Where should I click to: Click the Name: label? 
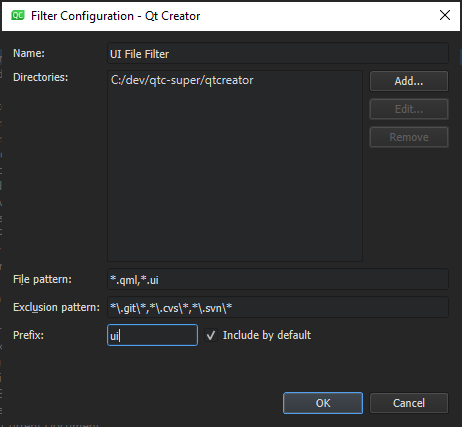coord(29,53)
